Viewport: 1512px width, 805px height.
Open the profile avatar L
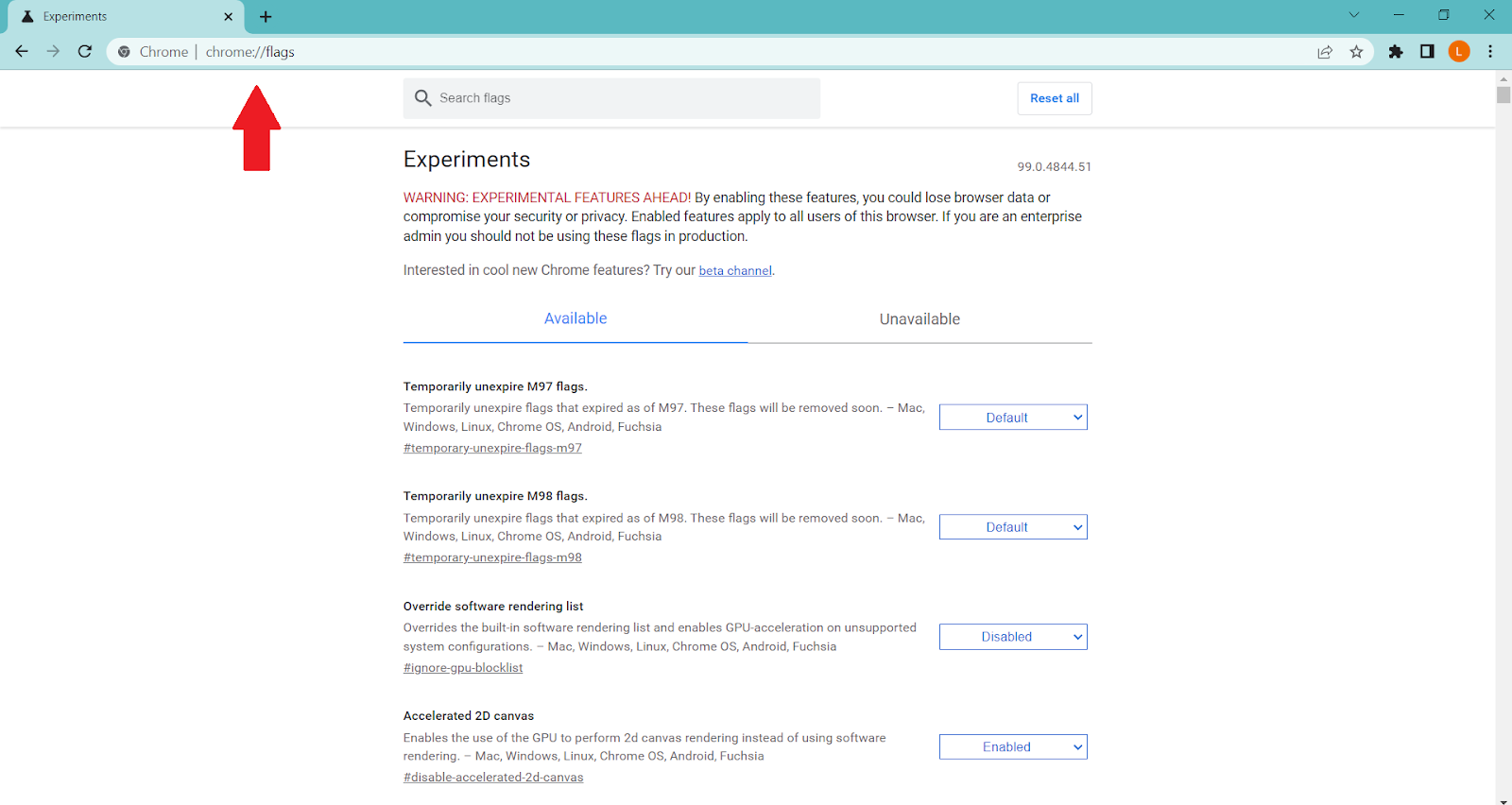click(x=1459, y=52)
